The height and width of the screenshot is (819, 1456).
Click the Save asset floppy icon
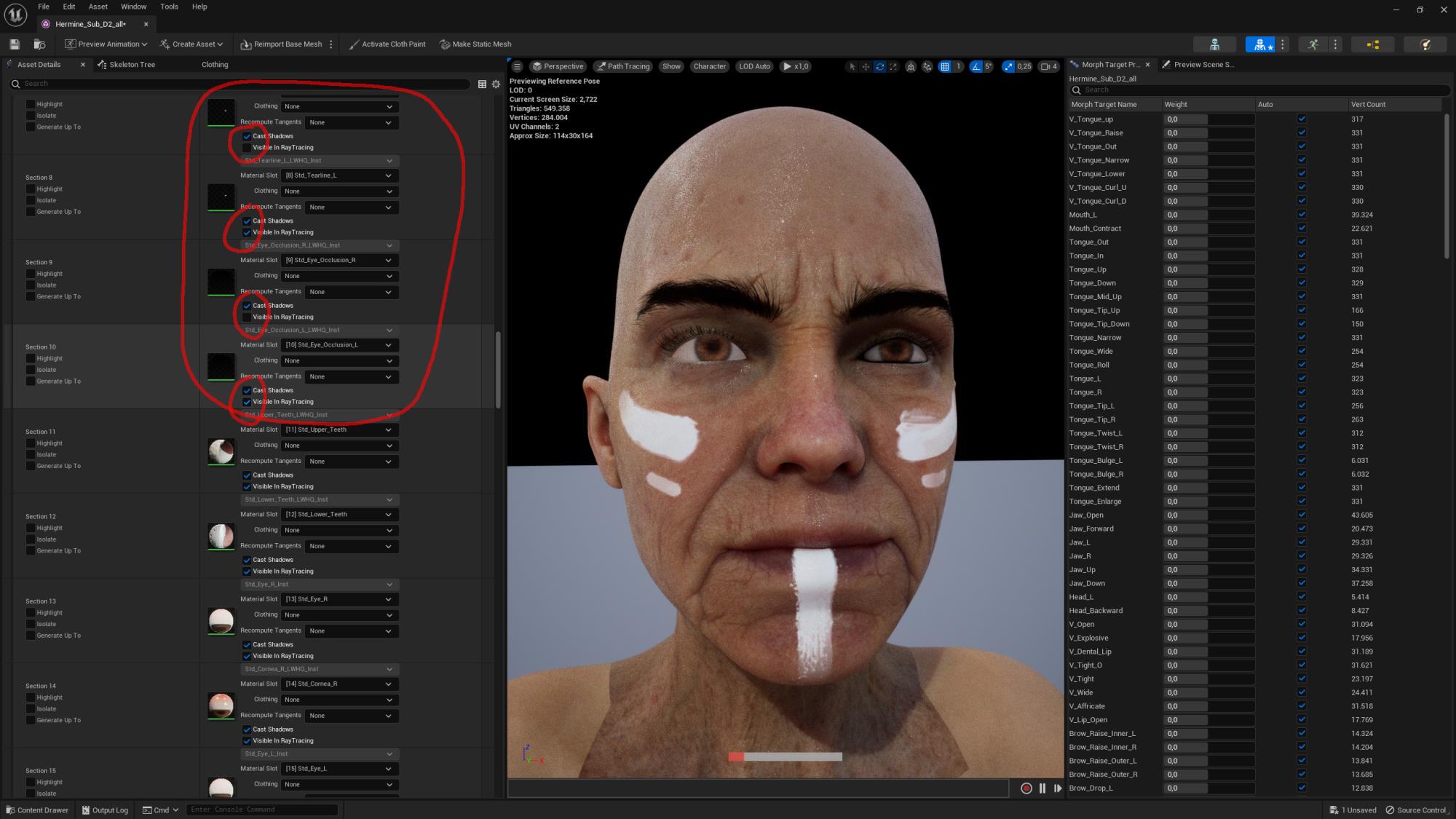[x=15, y=44]
